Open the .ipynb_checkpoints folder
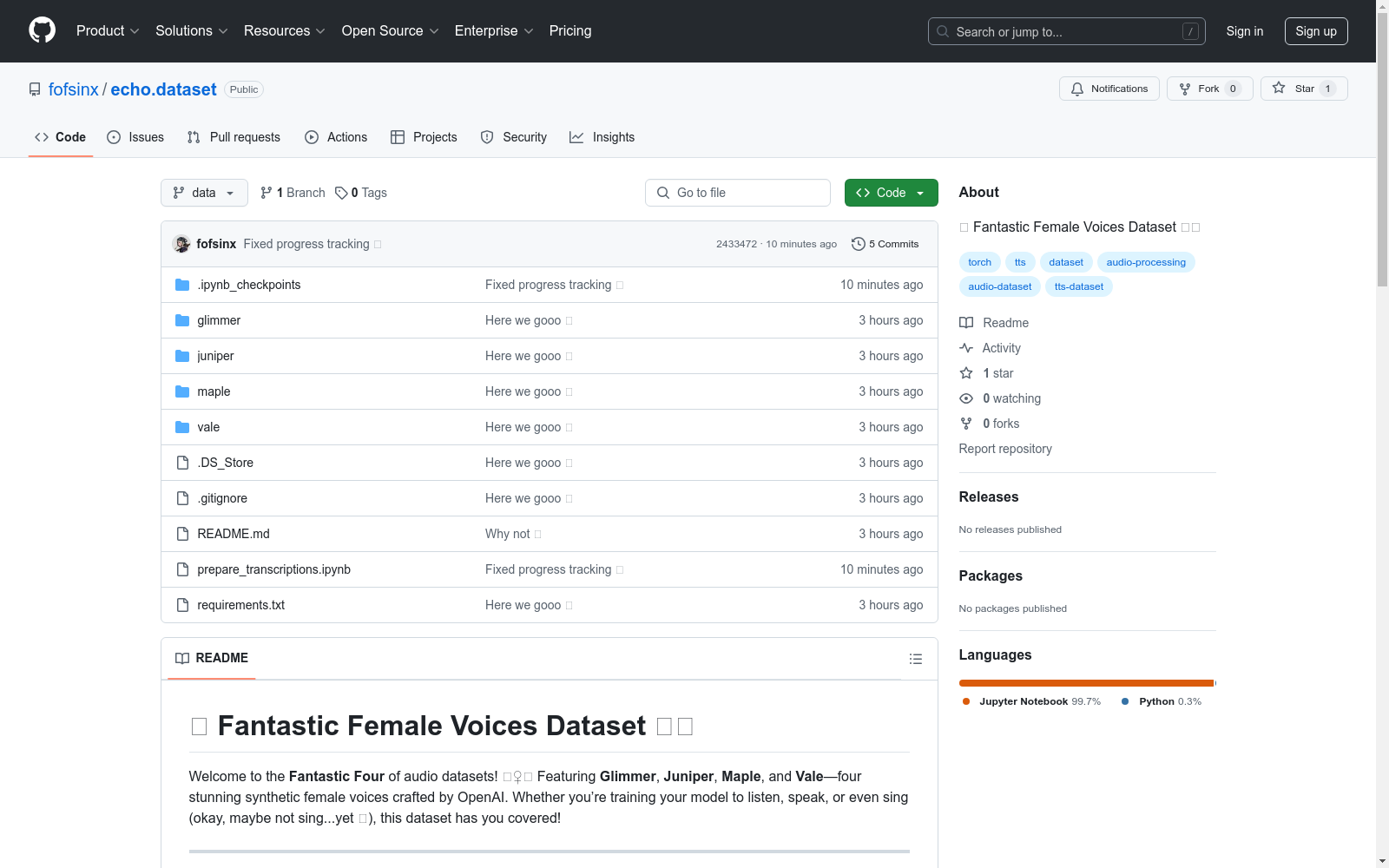Screen dimensions: 1389x868 click(x=249, y=285)
